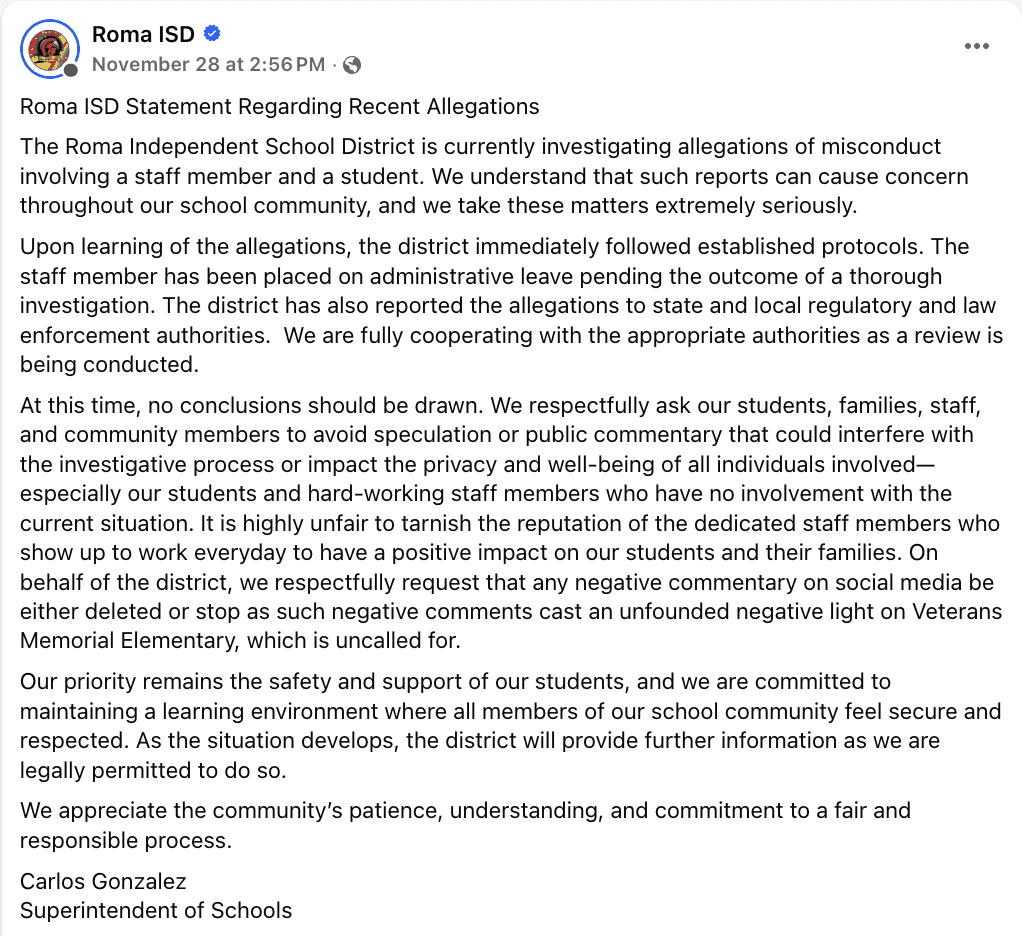Open the November 28 at 2:56 PM timestamp
This screenshot has width=1022, height=936.
[x=208, y=65]
